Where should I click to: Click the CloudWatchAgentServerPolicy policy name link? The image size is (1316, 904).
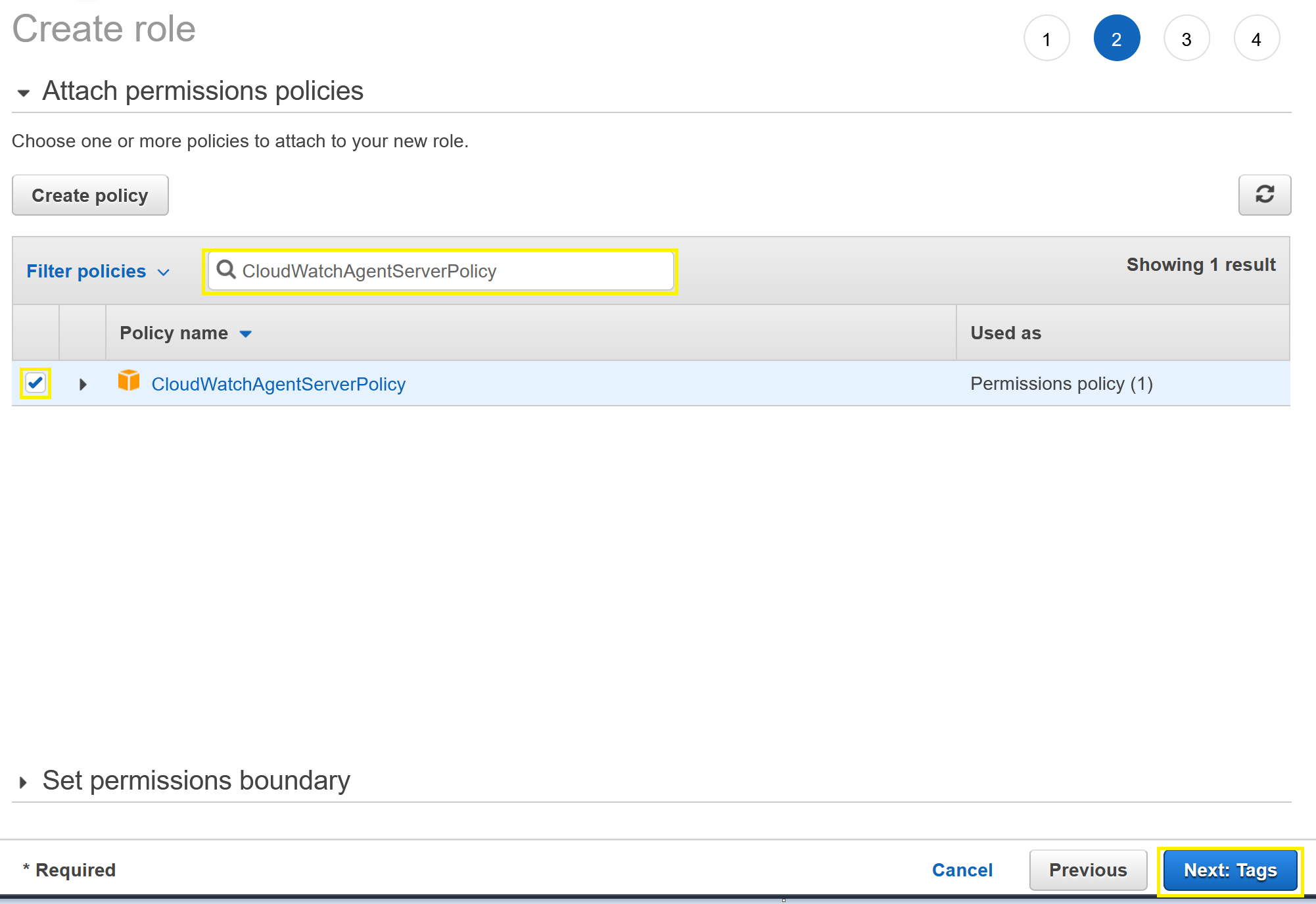[280, 383]
